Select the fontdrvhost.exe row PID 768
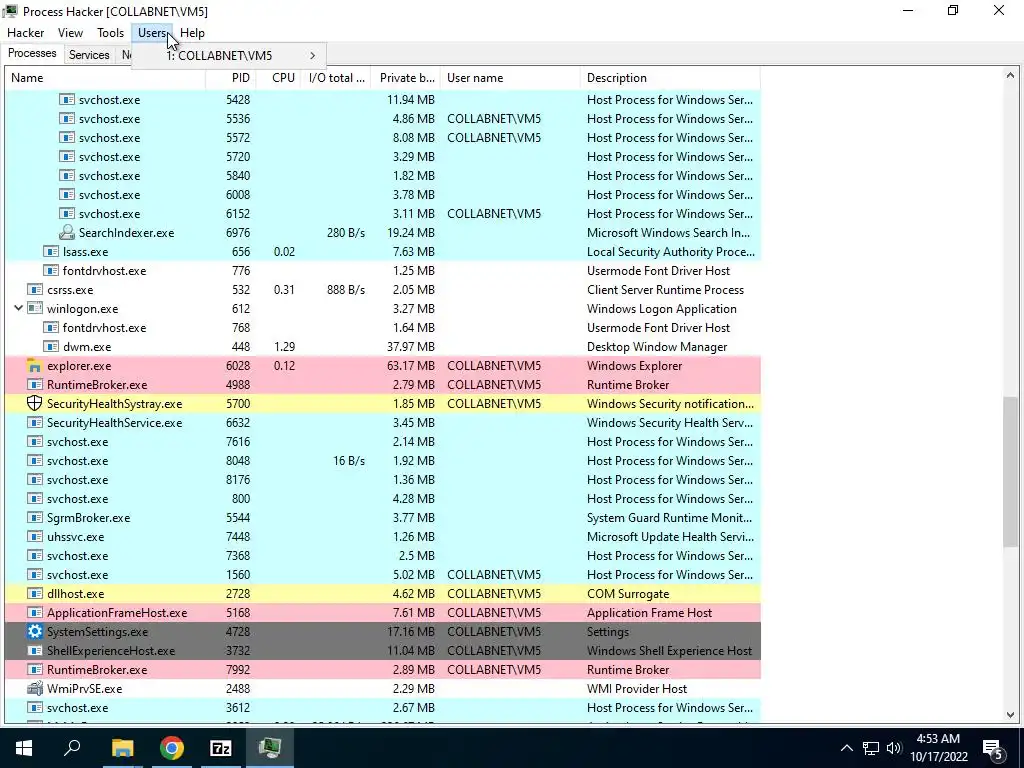This screenshot has height=768, width=1024. click(x=383, y=328)
